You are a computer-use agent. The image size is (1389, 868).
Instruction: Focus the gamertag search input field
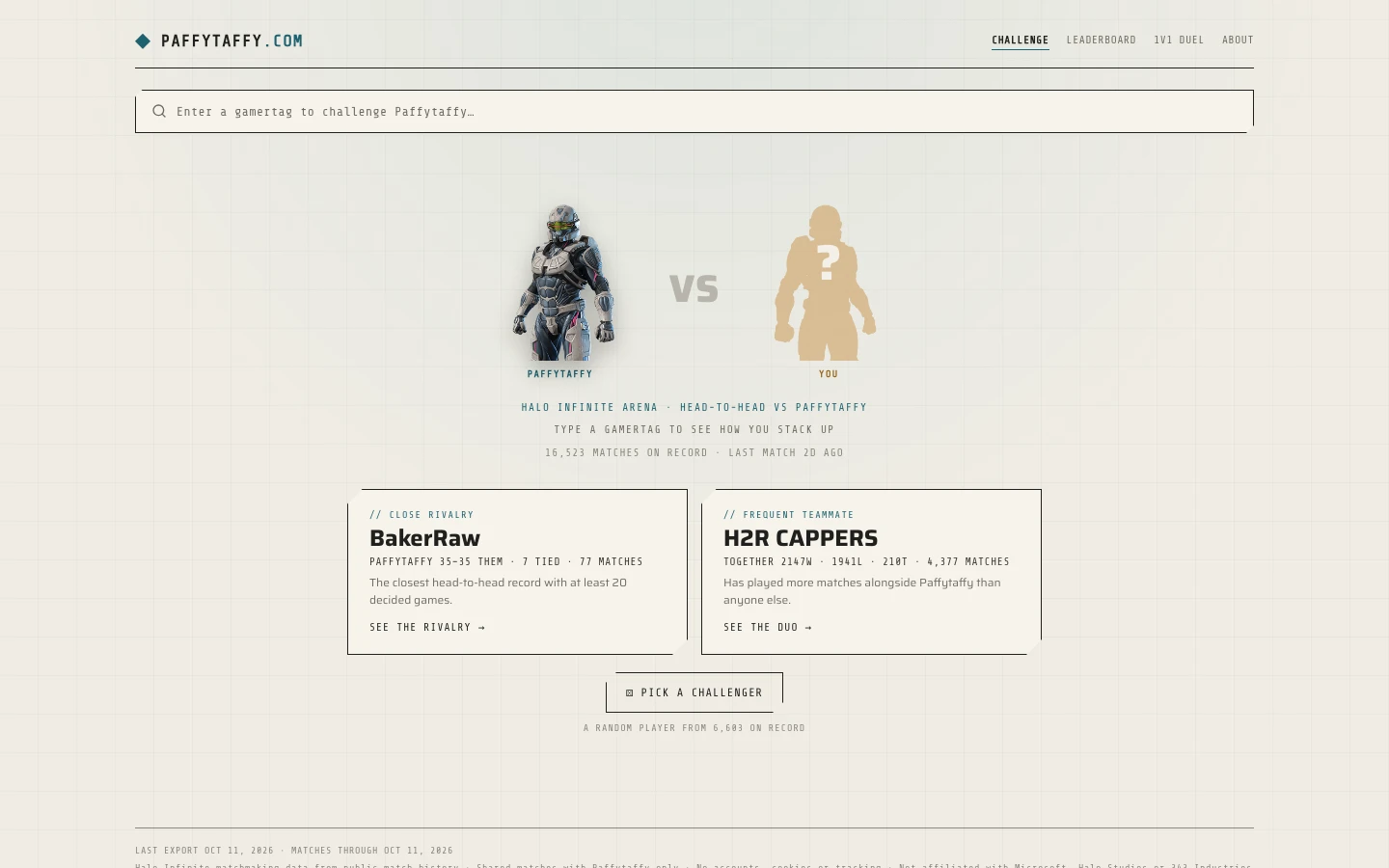coord(694,111)
